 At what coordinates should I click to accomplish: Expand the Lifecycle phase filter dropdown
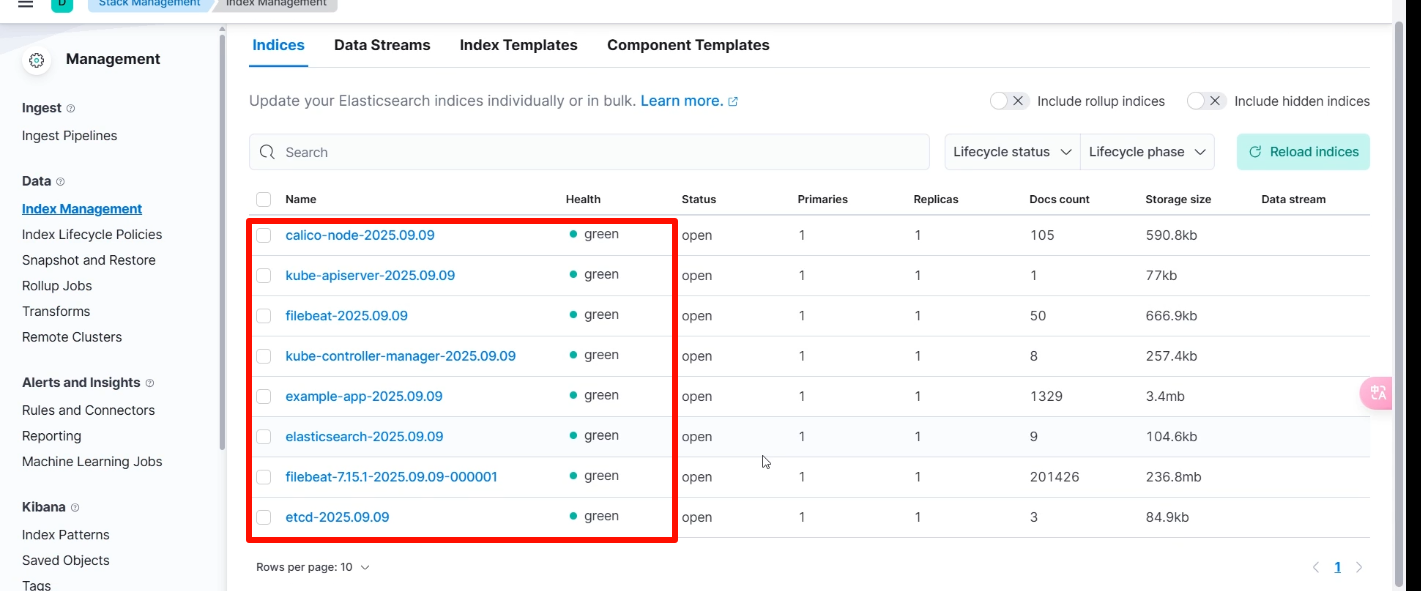1148,152
